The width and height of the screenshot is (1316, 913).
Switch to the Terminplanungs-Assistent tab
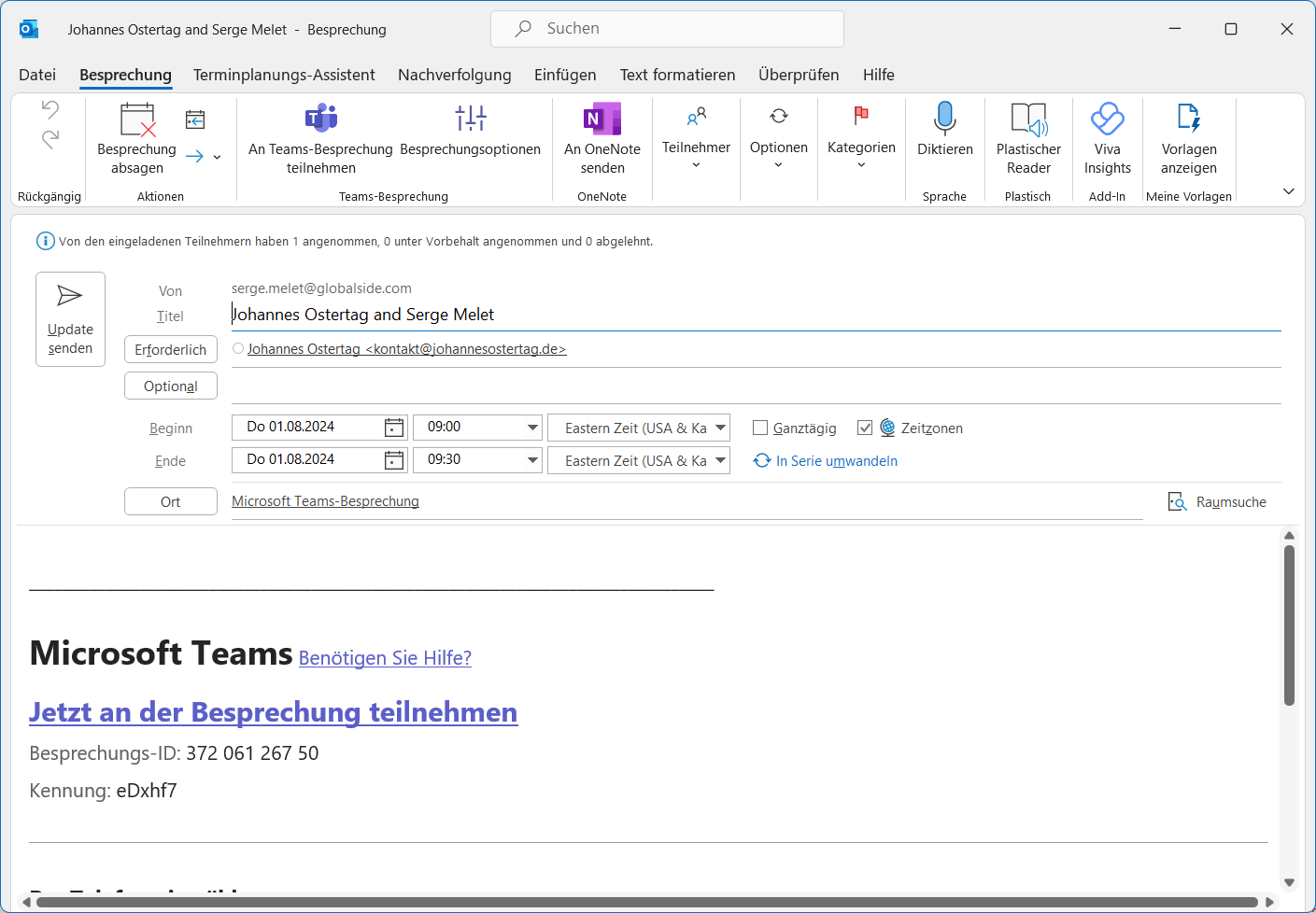tap(284, 75)
